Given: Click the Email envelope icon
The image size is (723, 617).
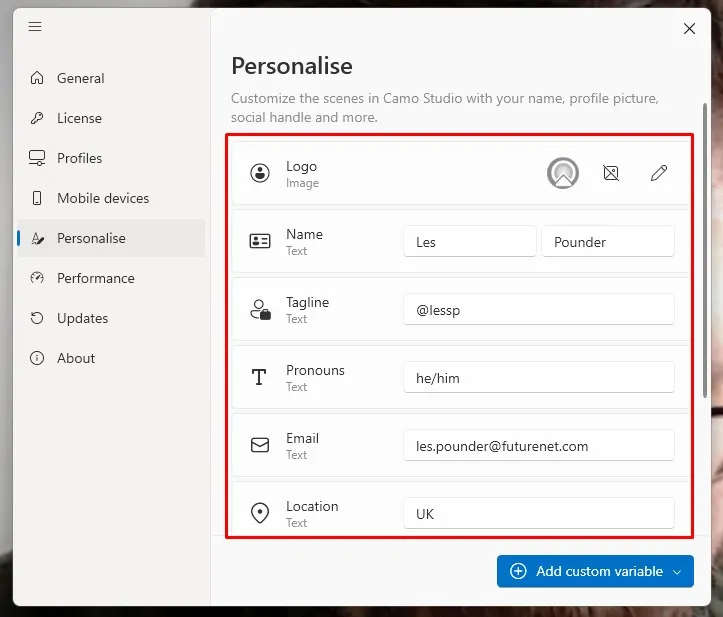Looking at the screenshot, I should click(x=260, y=445).
